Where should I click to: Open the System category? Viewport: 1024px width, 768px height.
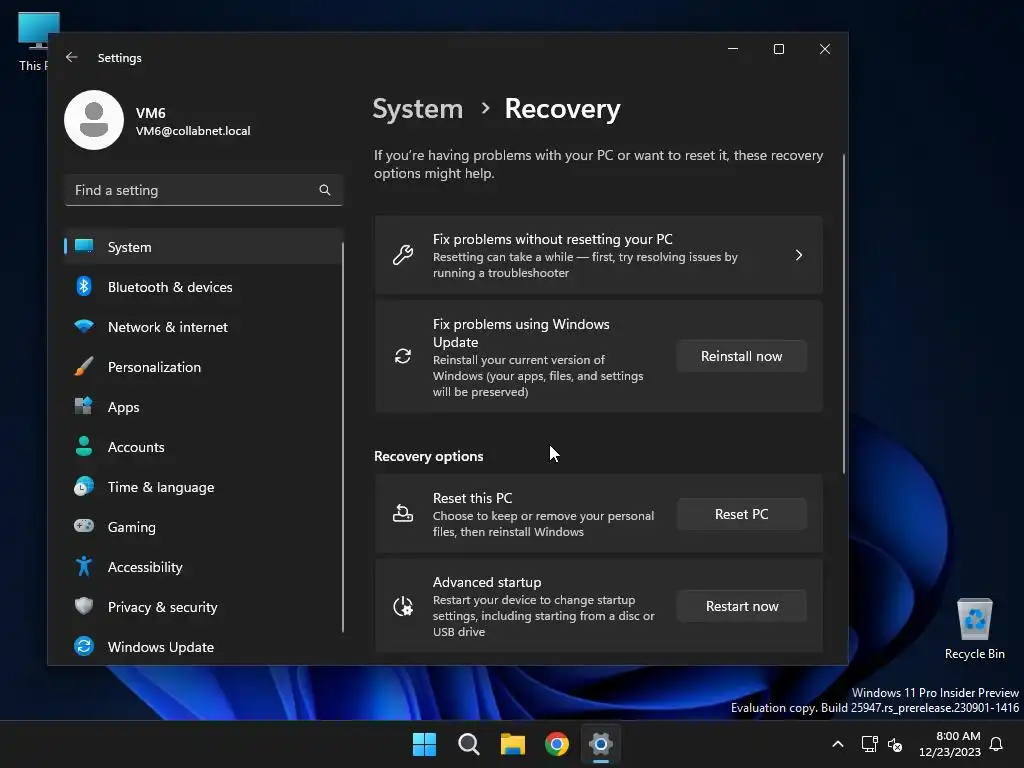[x=203, y=247]
